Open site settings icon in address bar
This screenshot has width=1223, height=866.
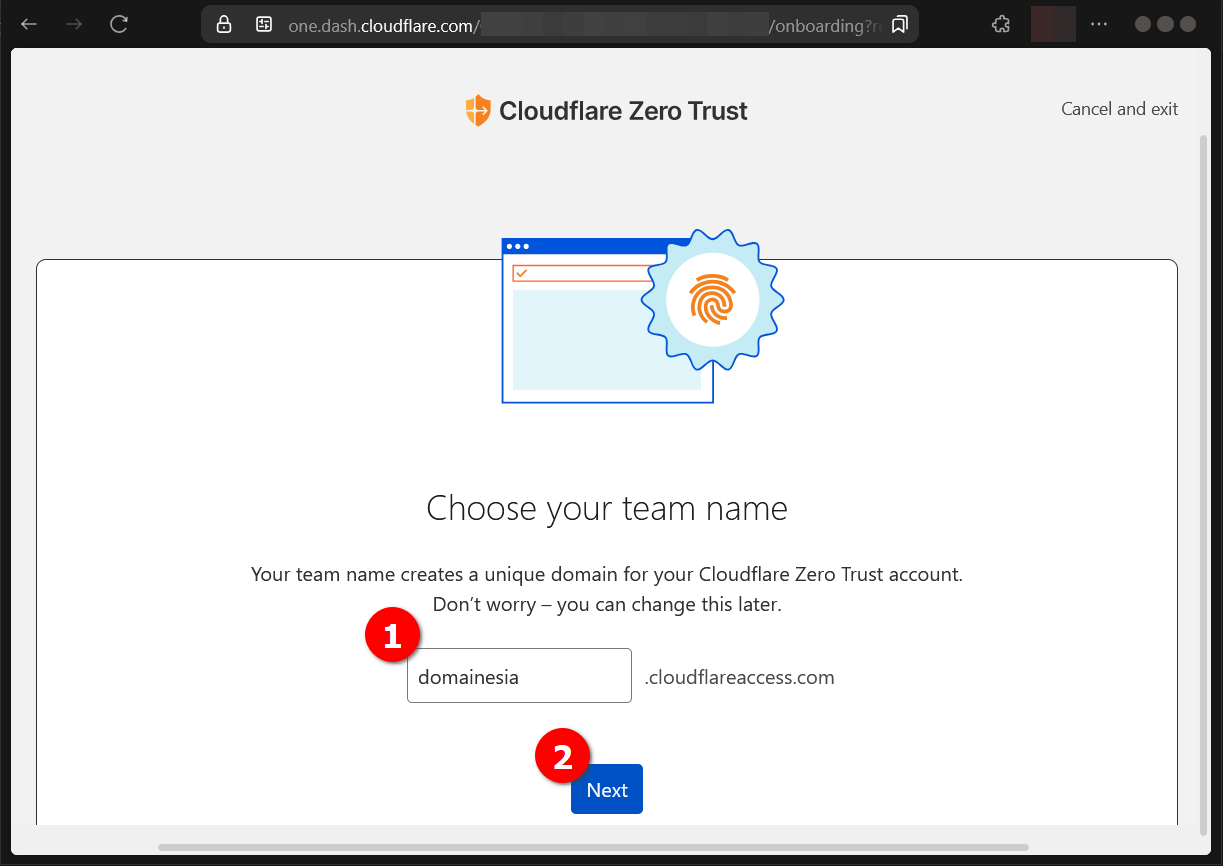(264, 24)
